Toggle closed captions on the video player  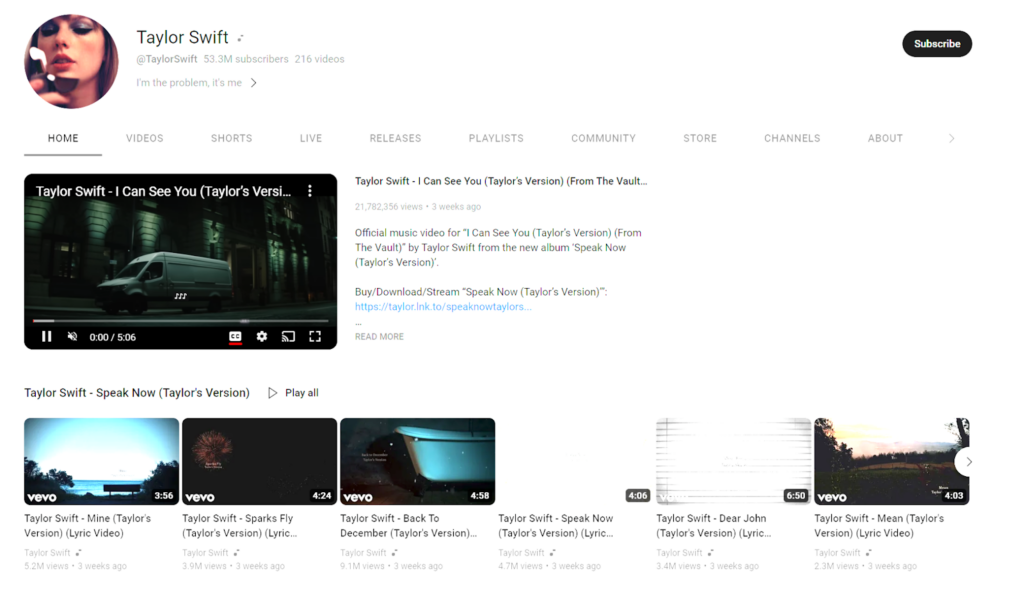tap(235, 337)
